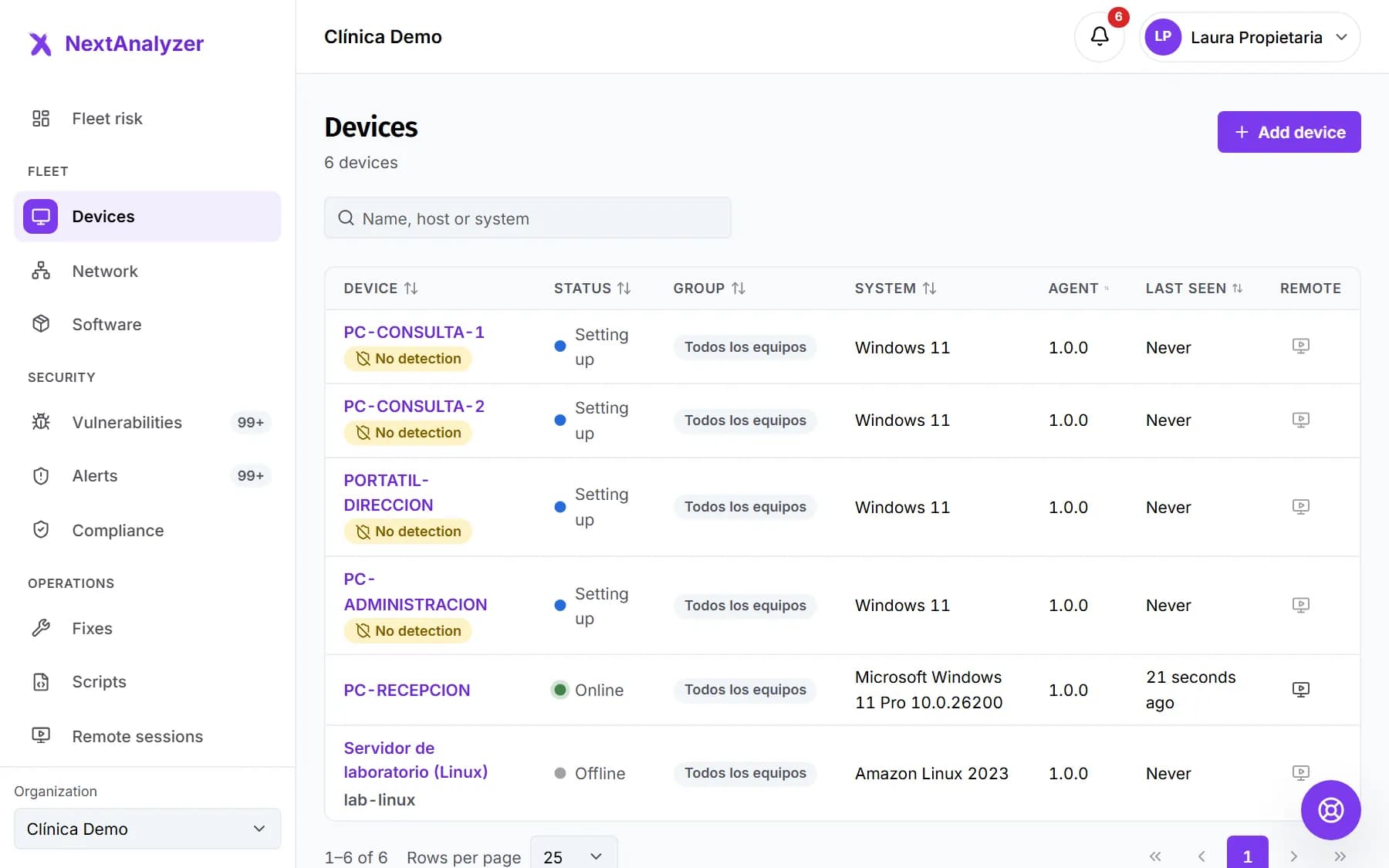Sort by Group column arrows
1389x868 pixels.
[x=738, y=288]
